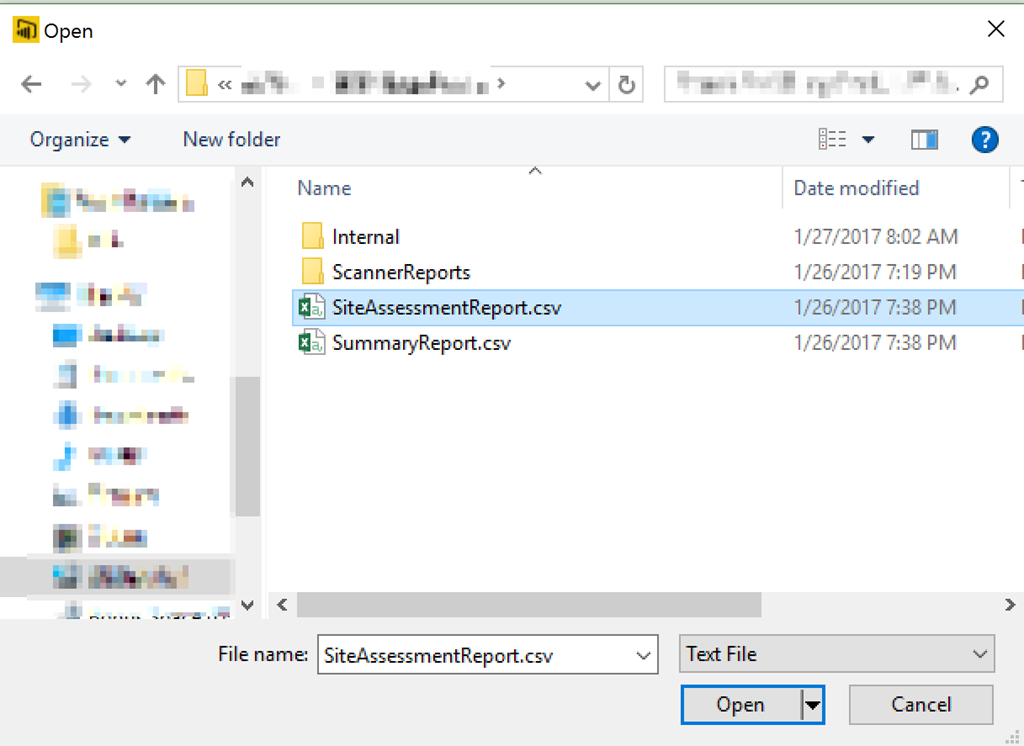
Task: Click the Up one level arrow
Action: (x=155, y=84)
